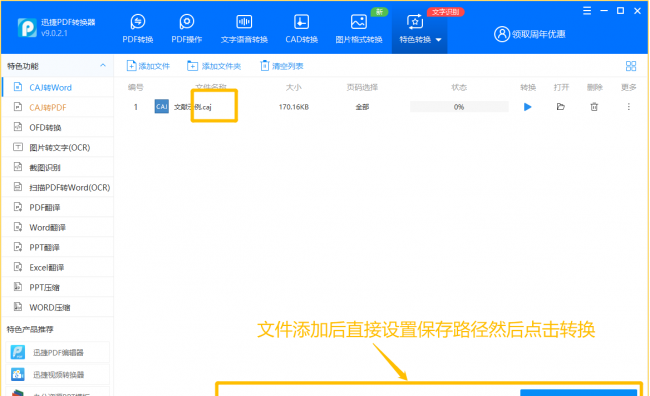650x396 pixels.
Task: Click the 全部 page selection cell
Action: (x=362, y=107)
